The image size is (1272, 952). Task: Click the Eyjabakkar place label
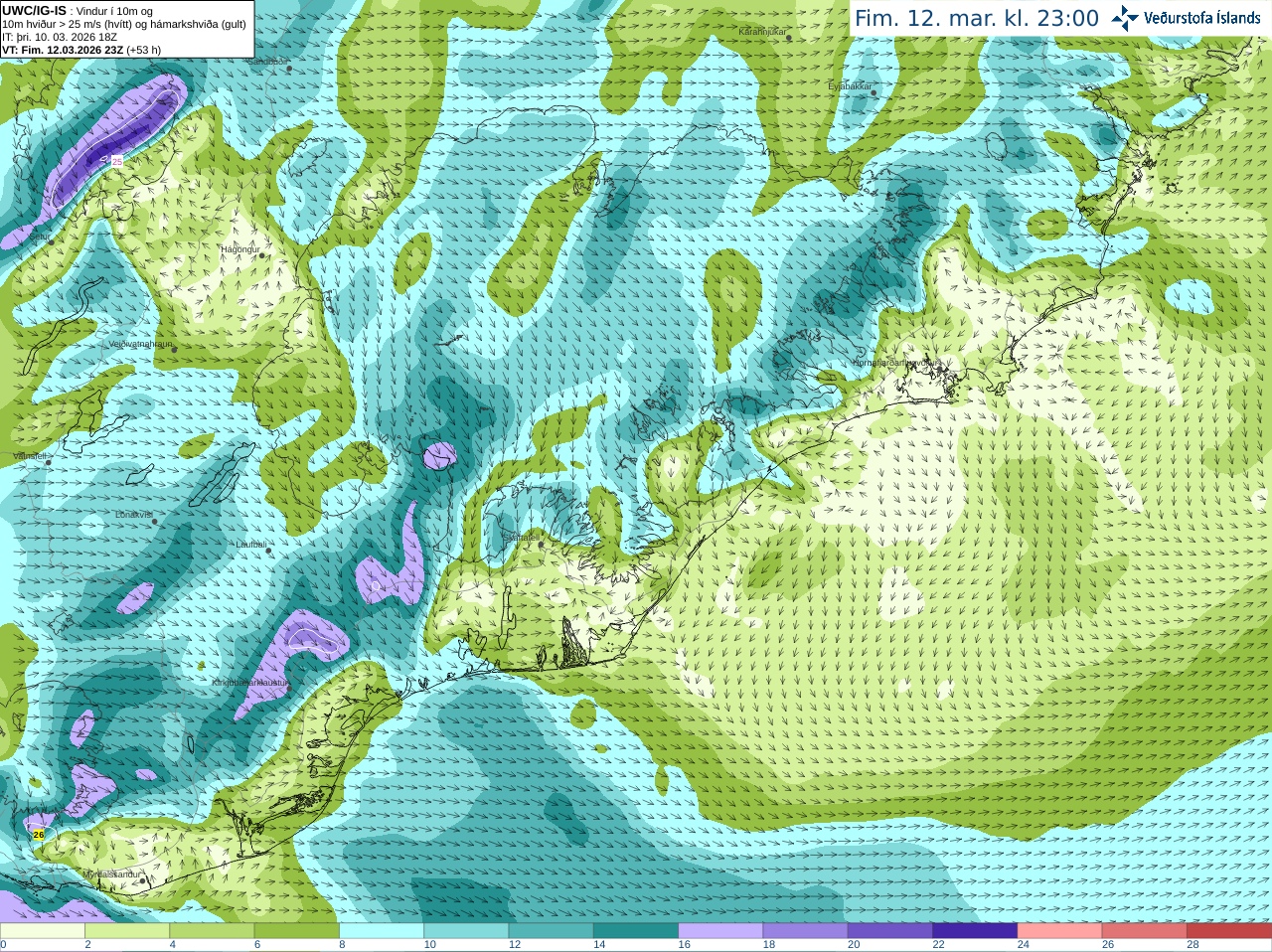[851, 86]
